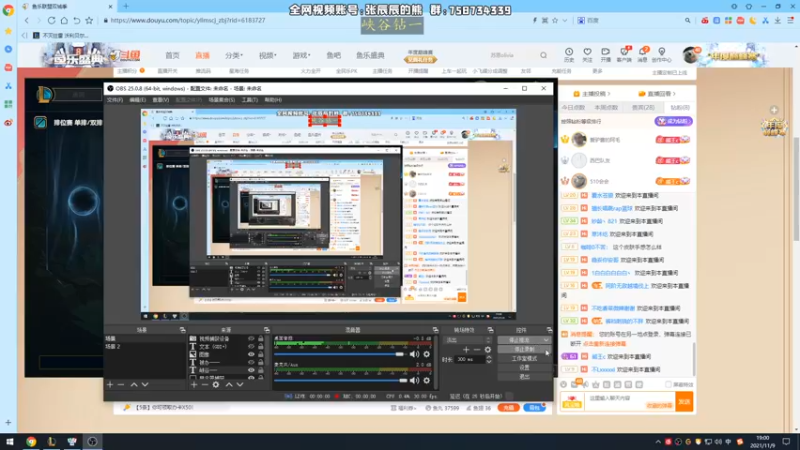This screenshot has height=450, width=800.
Task: Open OBS Tools menu
Action: (249, 100)
